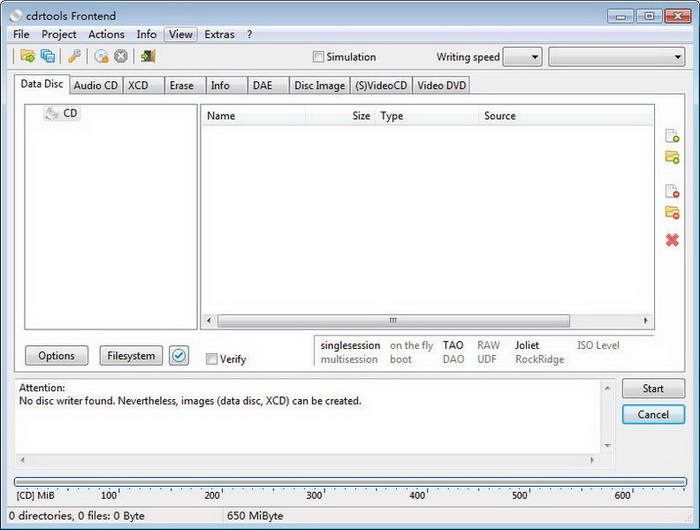The image size is (700, 530).
Task: Toggle the blue checkmark button beside Filesystem
Action: [179, 355]
